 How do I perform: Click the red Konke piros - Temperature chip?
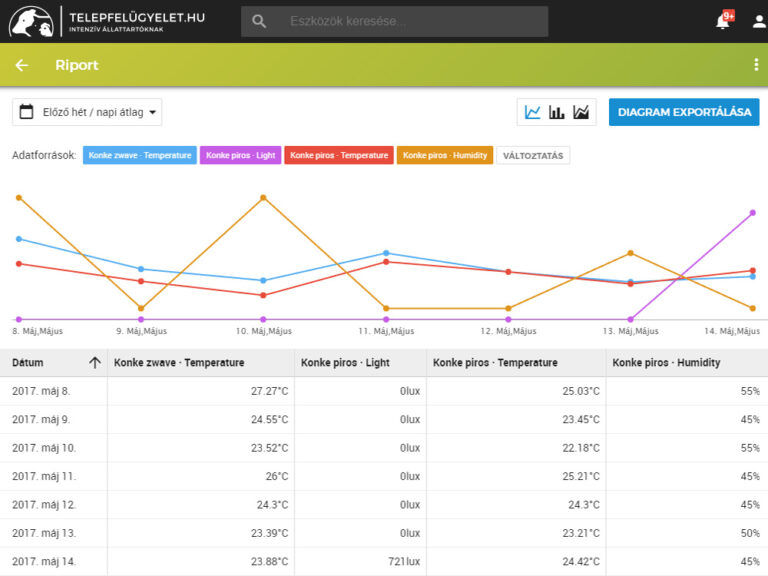tap(339, 155)
